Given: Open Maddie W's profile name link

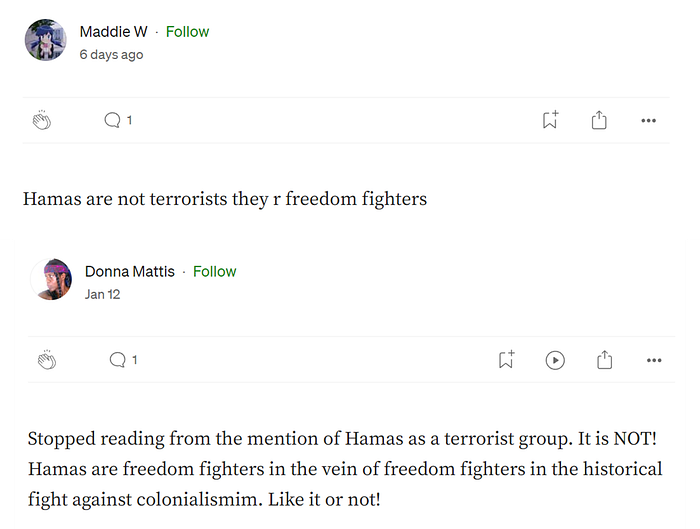Looking at the screenshot, I should [x=113, y=32].
